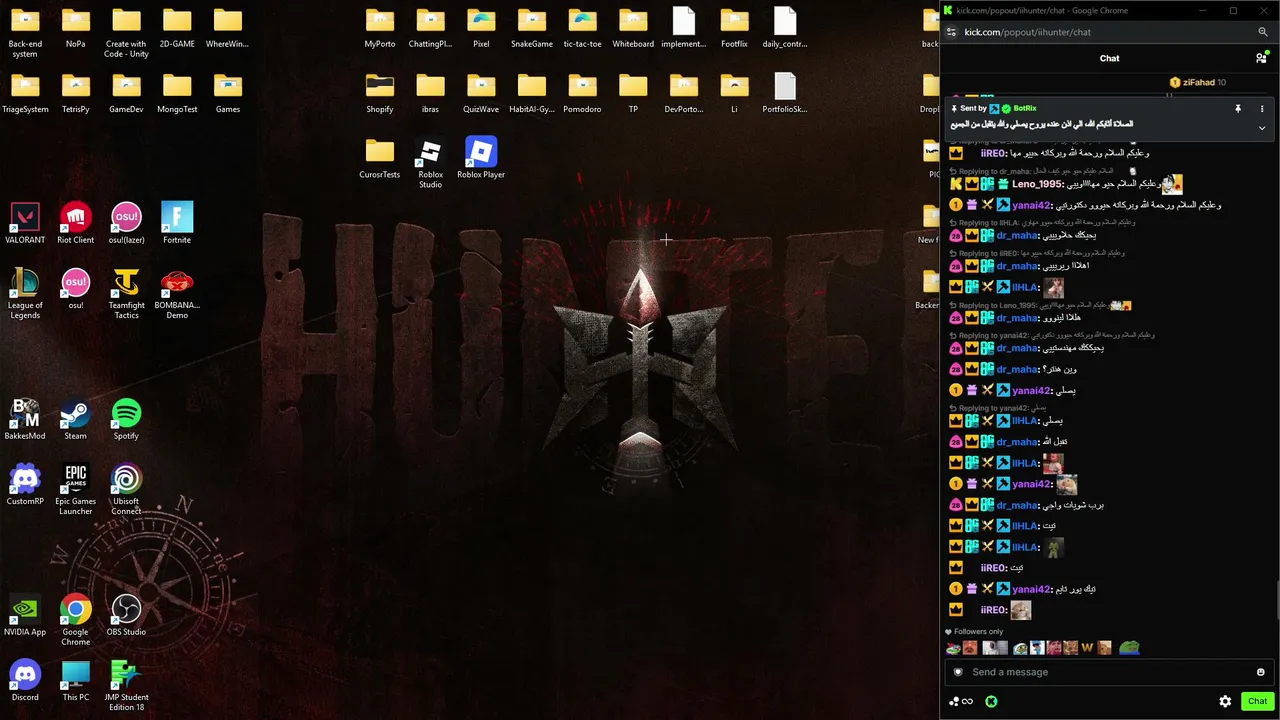Image resolution: width=1280 pixels, height=720 pixels.
Task: Select the Whiteboard folder icon
Action: coord(633,28)
